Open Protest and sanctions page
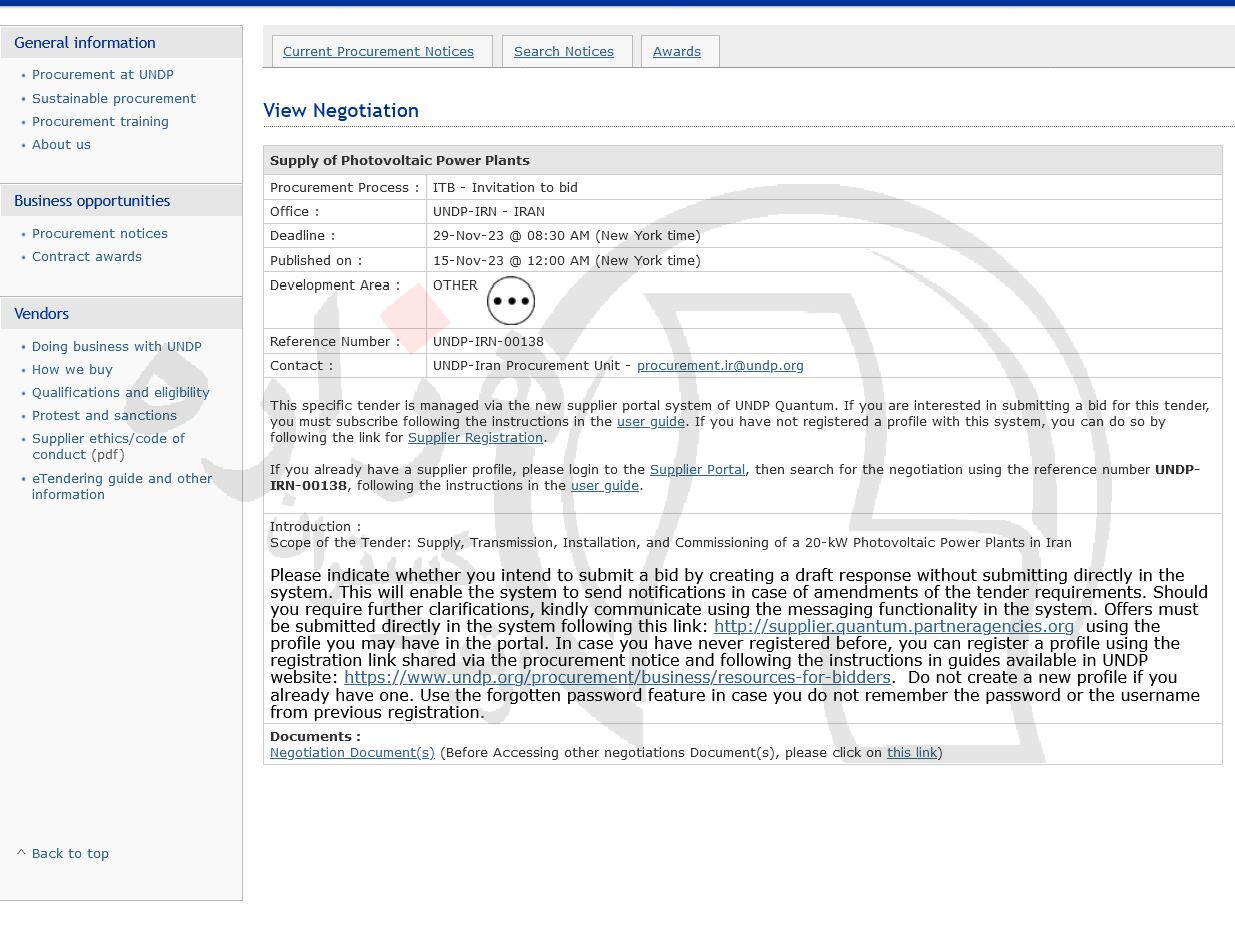 coord(104,416)
